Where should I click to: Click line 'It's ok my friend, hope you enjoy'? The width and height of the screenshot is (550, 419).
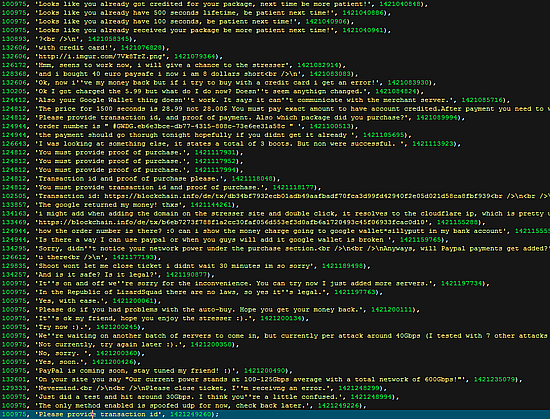[x=155, y=318]
